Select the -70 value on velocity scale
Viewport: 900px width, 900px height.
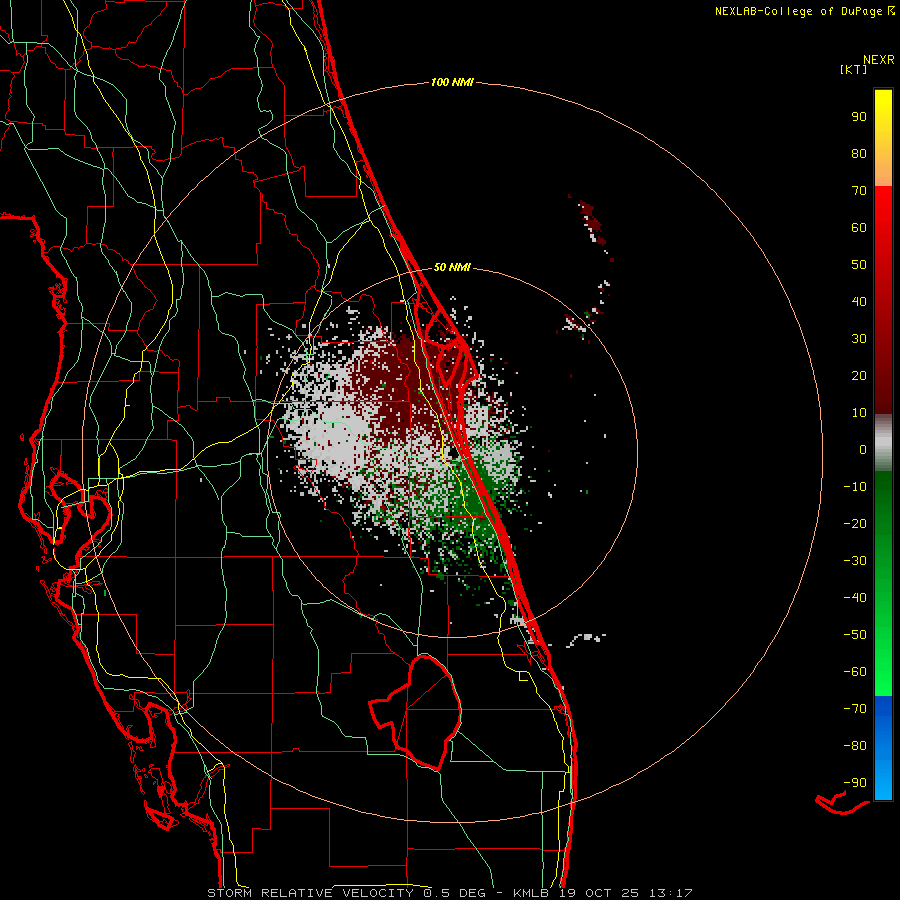855,709
